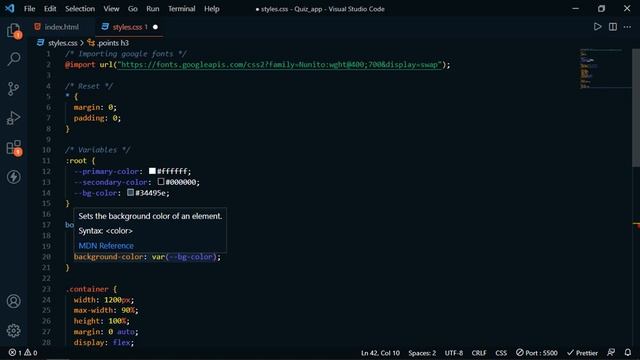The image size is (640, 360).
Task: Open the Run and Debug view
Action: 13,118
